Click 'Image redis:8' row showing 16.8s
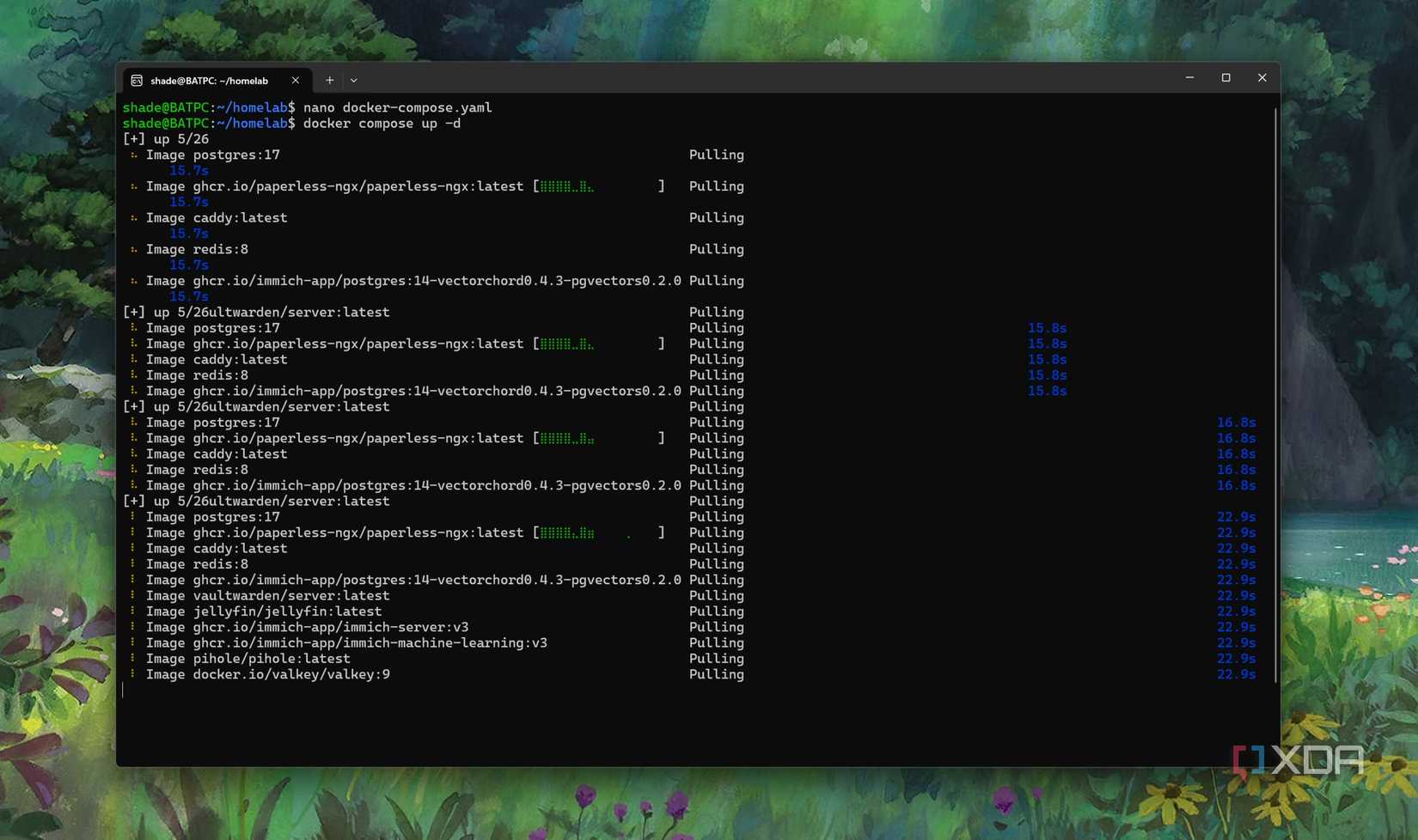Screen dimensions: 1418x840 [197, 470]
